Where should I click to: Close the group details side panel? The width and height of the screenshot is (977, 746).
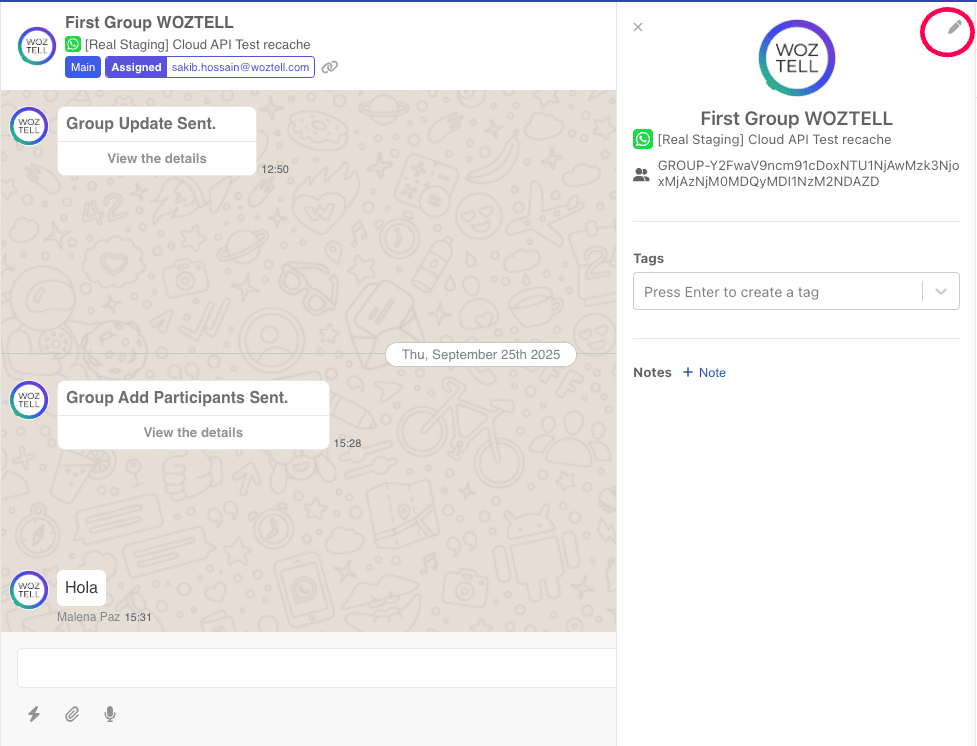click(x=638, y=27)
